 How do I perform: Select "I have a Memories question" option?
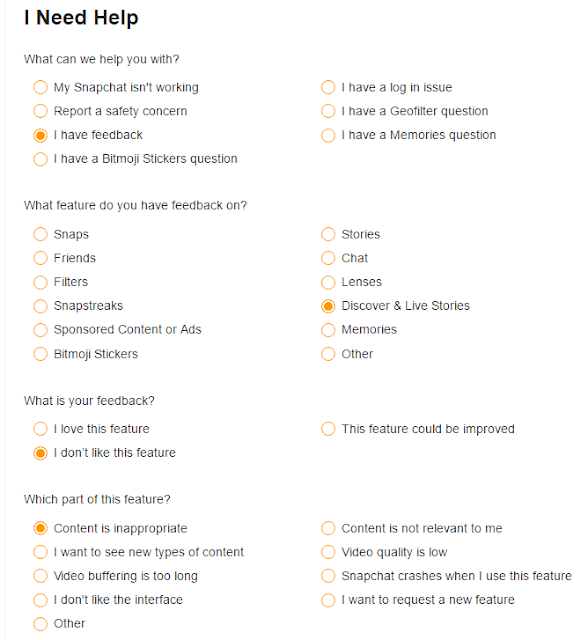(328, 135)
